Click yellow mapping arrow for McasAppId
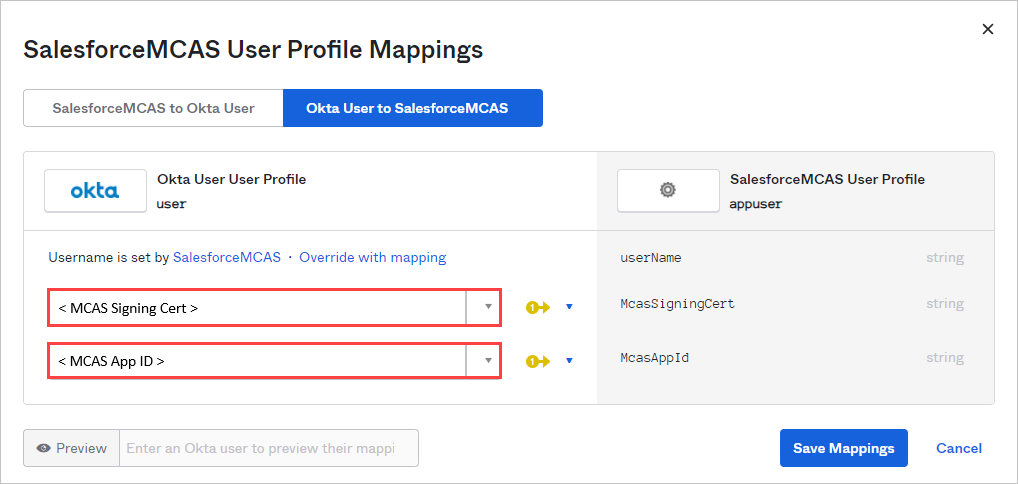This screenshot has height=484, width=1018. [538, 361]
